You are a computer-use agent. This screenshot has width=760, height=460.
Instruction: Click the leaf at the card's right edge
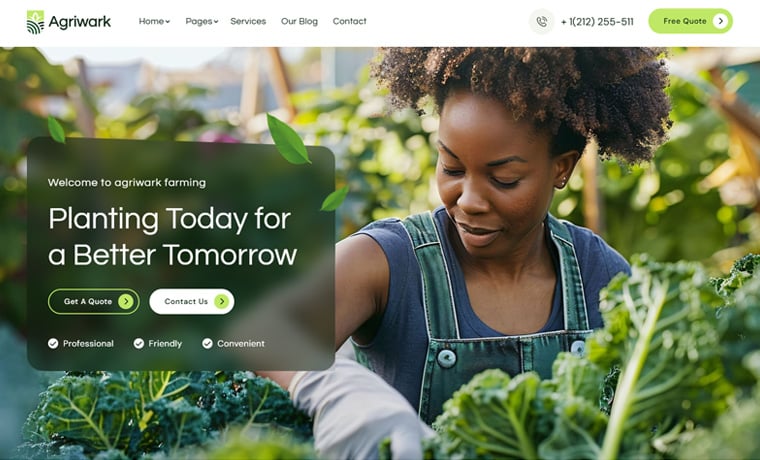[x=334, y=199]
